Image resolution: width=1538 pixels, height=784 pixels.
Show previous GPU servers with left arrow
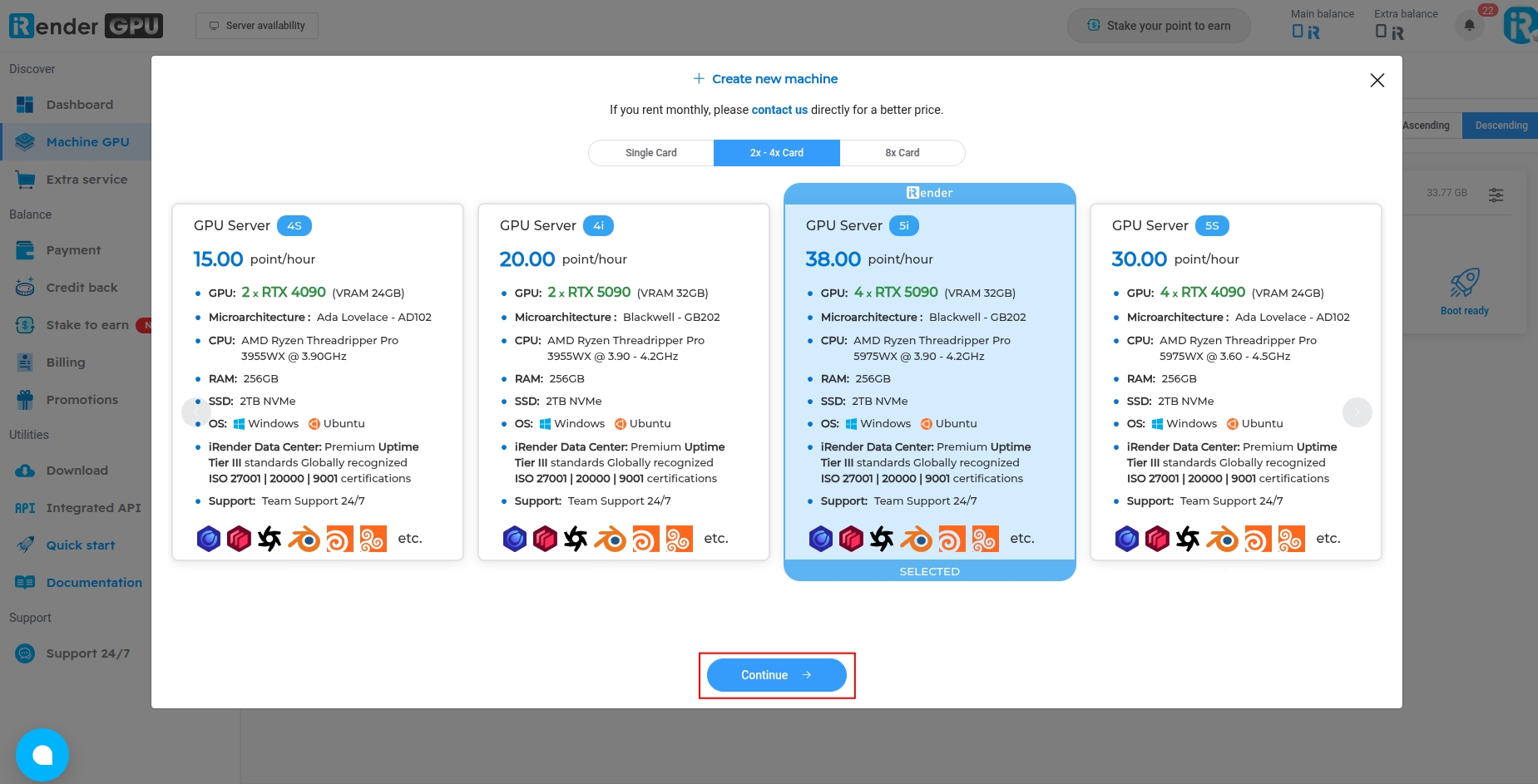[x=196, y=412]
